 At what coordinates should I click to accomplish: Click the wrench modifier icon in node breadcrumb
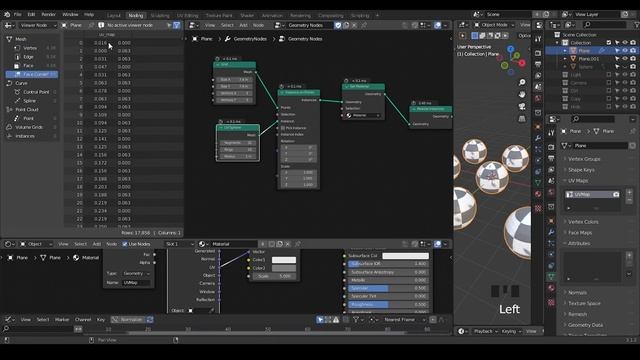point(228,39)
